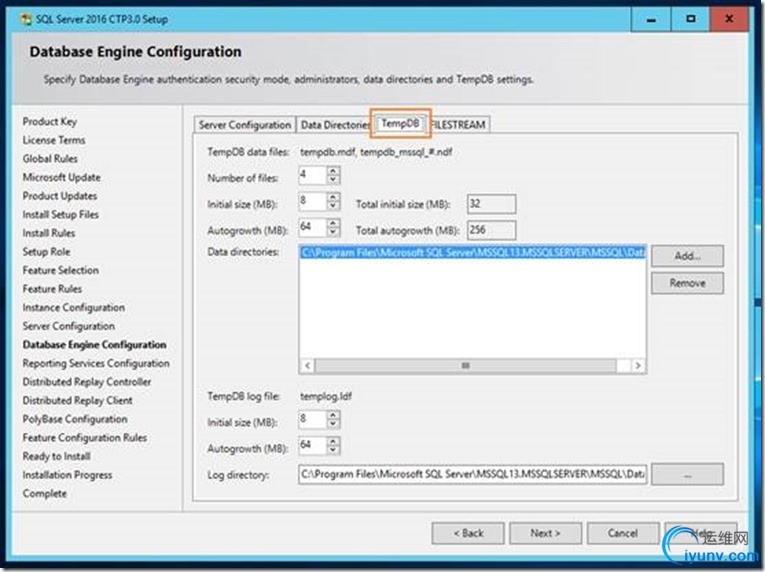
Task: Click Remove to delete selected directory
Action: point(687,283)
